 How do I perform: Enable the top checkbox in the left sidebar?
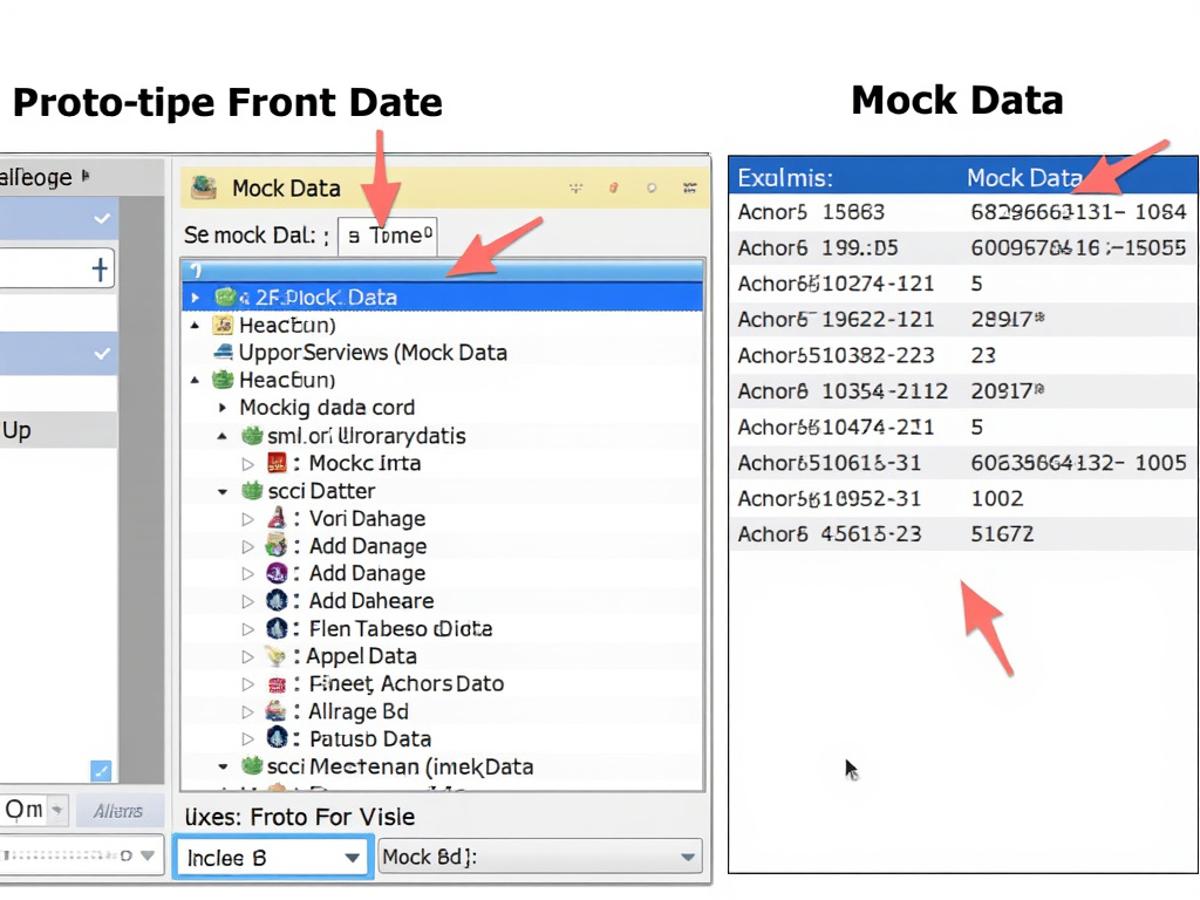100,218
